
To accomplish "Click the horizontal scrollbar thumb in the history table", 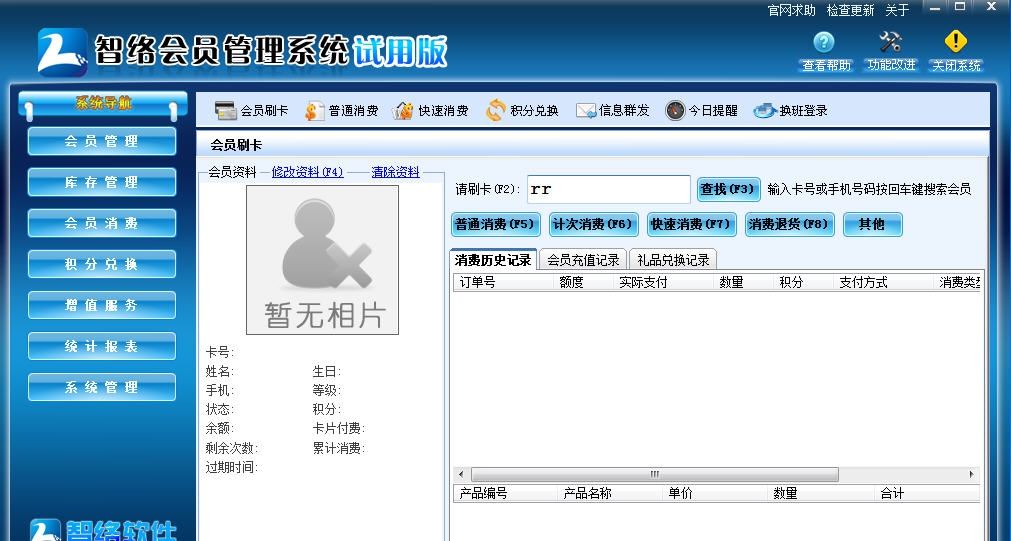I will [x=654, y=475].
